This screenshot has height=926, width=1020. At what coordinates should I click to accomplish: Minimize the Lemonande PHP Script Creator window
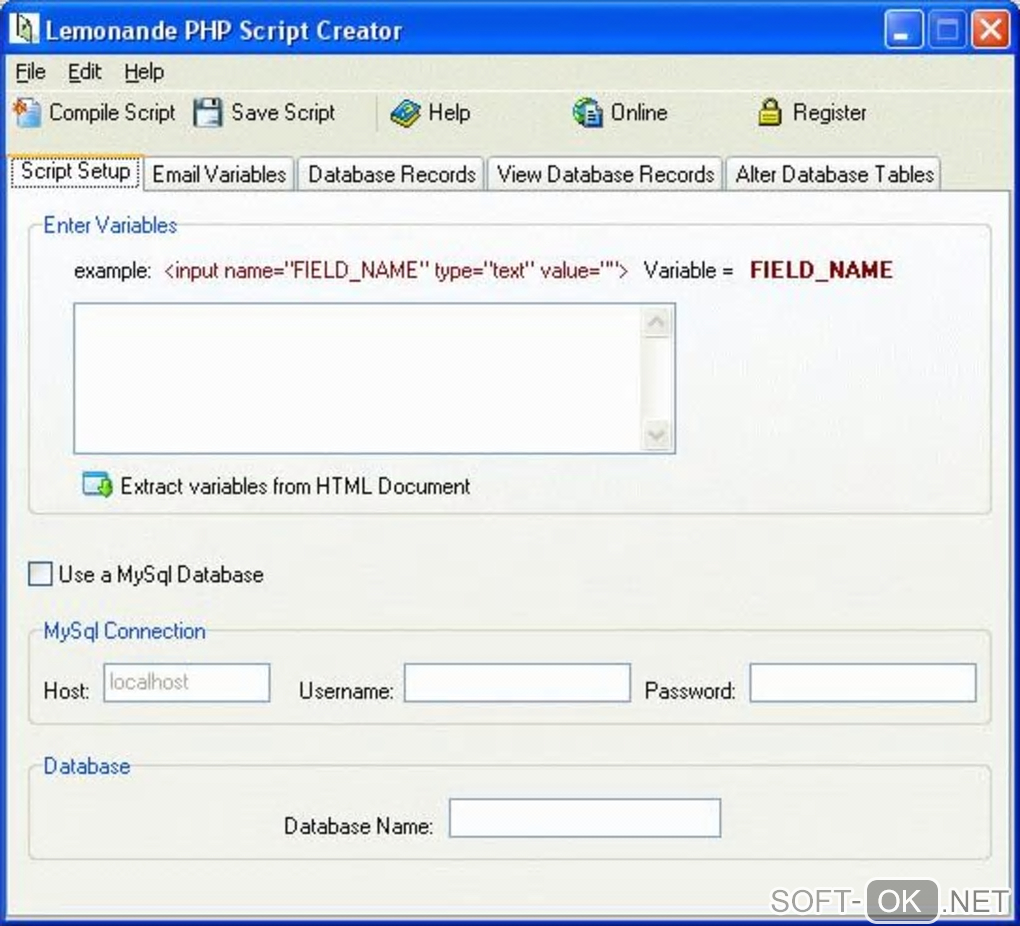click(x=903, y=30)
